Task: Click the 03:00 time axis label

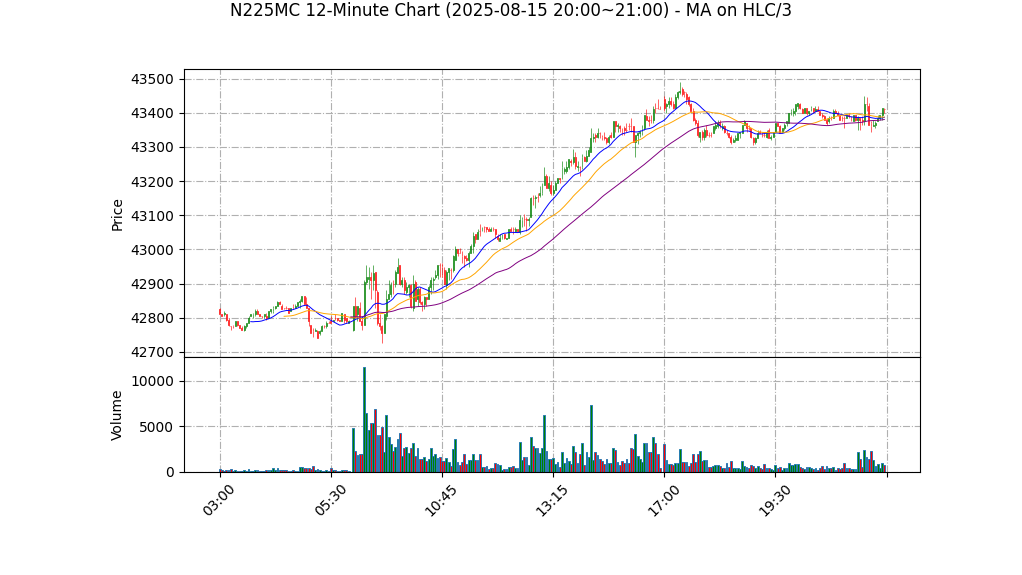Action: 218,501
